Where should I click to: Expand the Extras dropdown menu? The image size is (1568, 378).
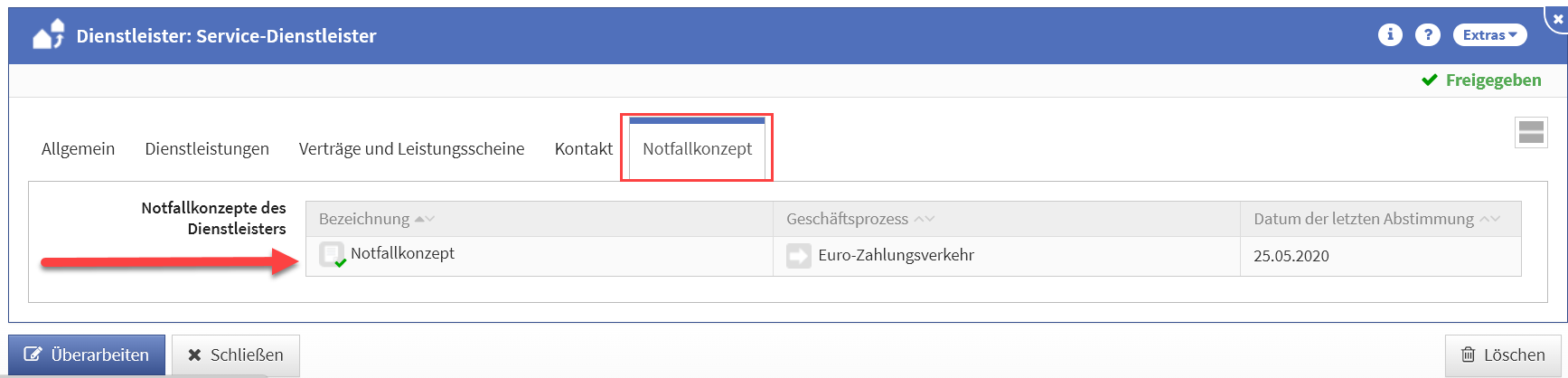(x=1489, y=34)
